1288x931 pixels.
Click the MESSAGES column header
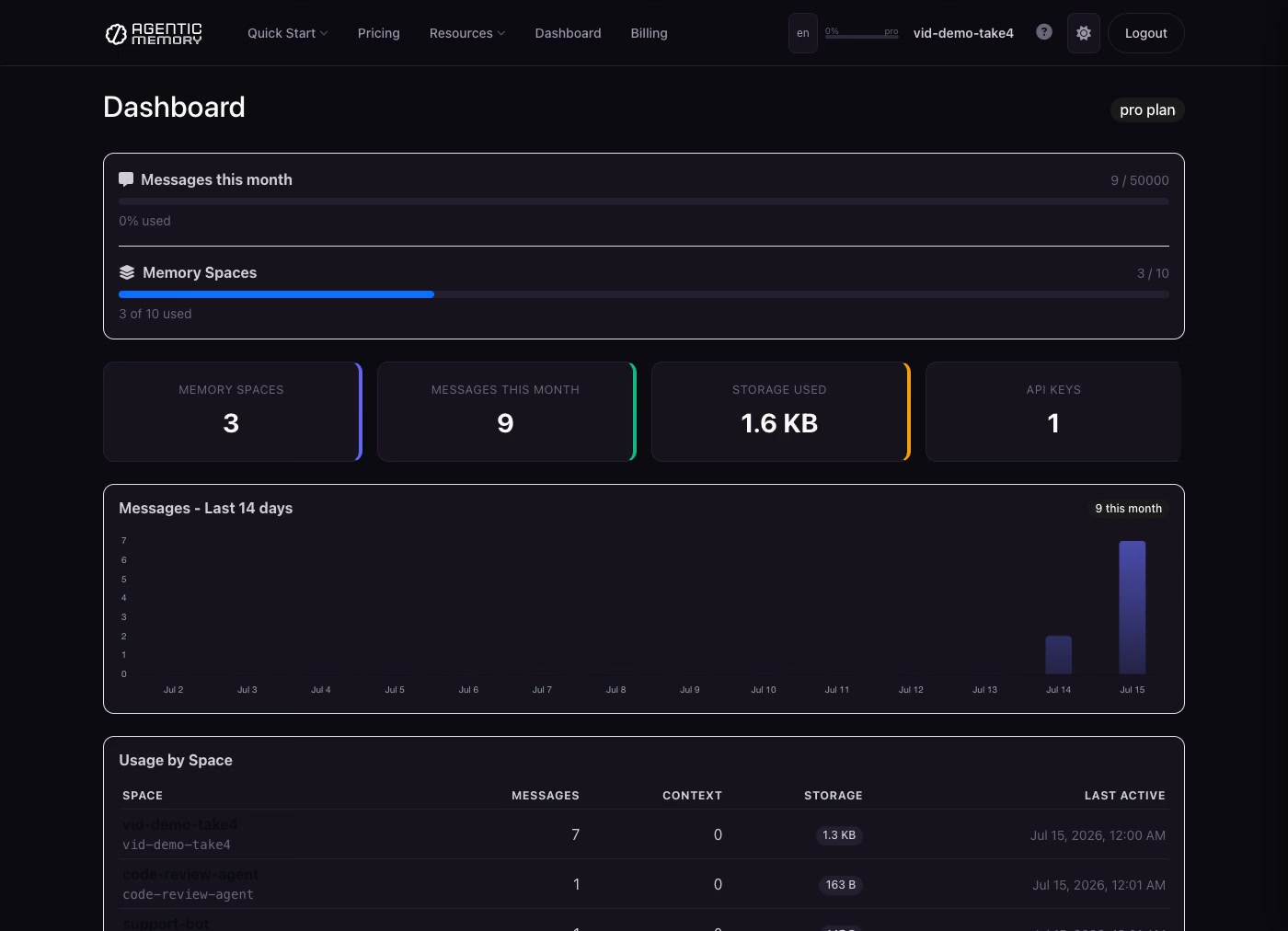(x=546, y=796)
